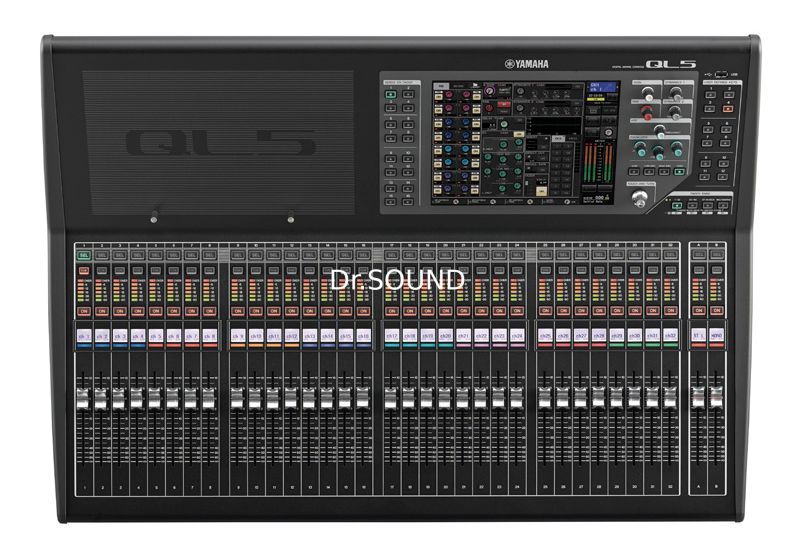Tap the ch29 name display
The width and height of the screenshot is (800, 560).
617,336
